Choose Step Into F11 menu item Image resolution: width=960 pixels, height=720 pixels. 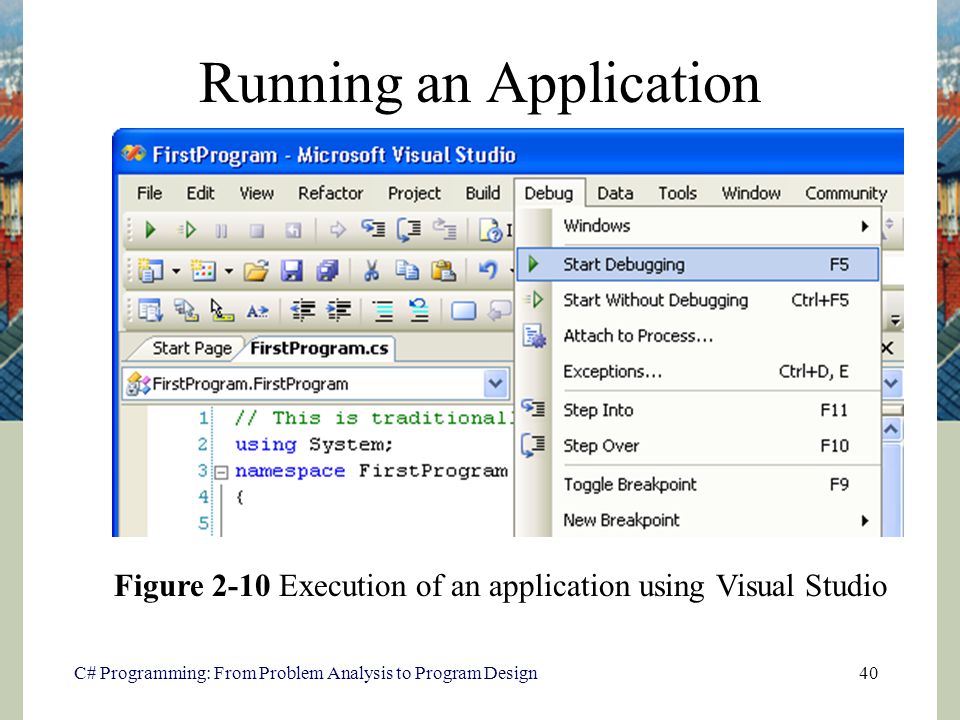tap(698, 410)
